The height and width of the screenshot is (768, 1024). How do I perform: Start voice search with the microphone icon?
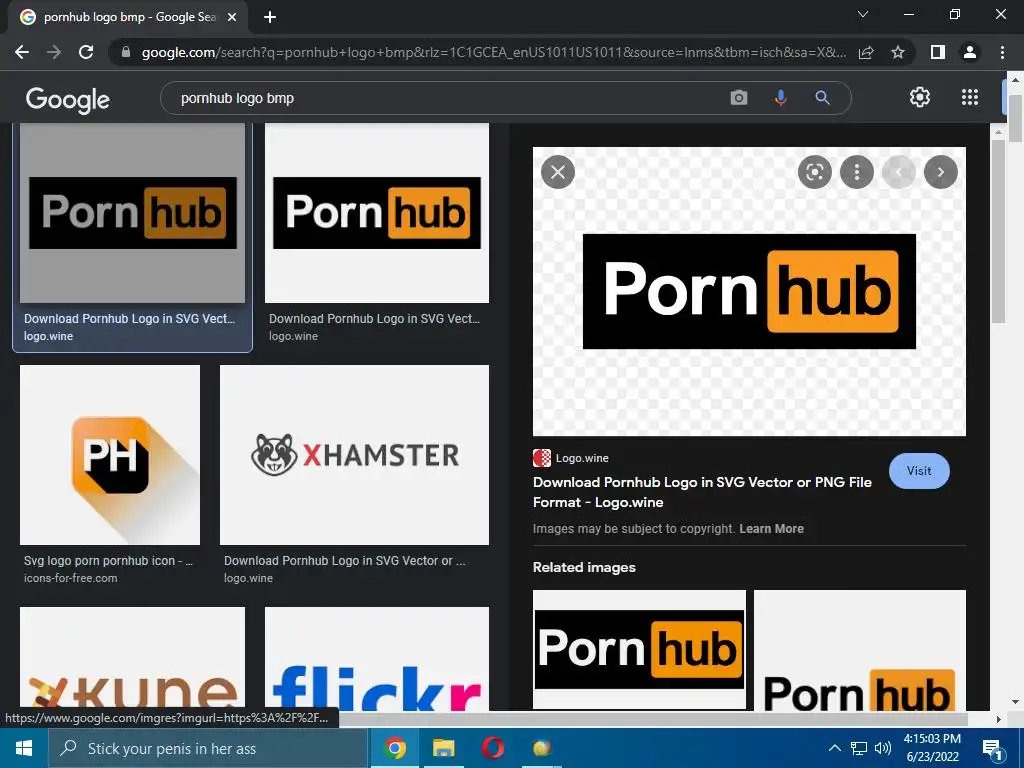pos(780,98)
